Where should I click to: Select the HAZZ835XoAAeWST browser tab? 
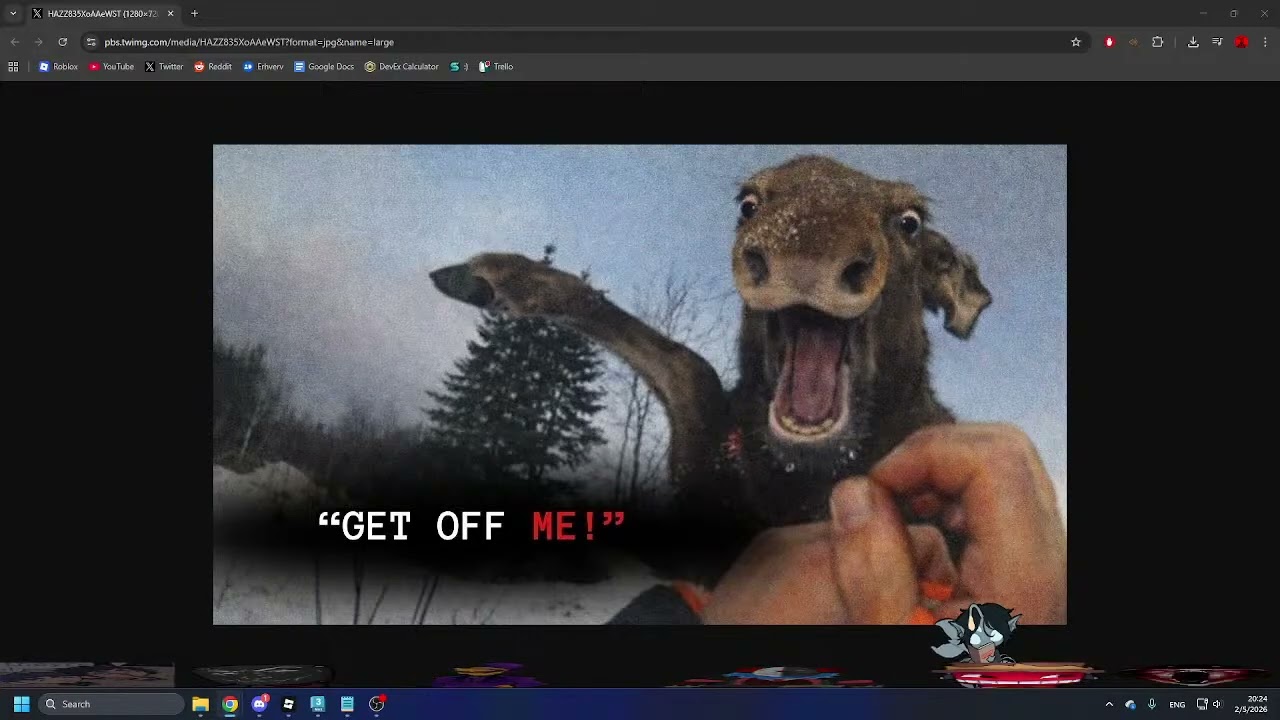[x=102, y=14]
